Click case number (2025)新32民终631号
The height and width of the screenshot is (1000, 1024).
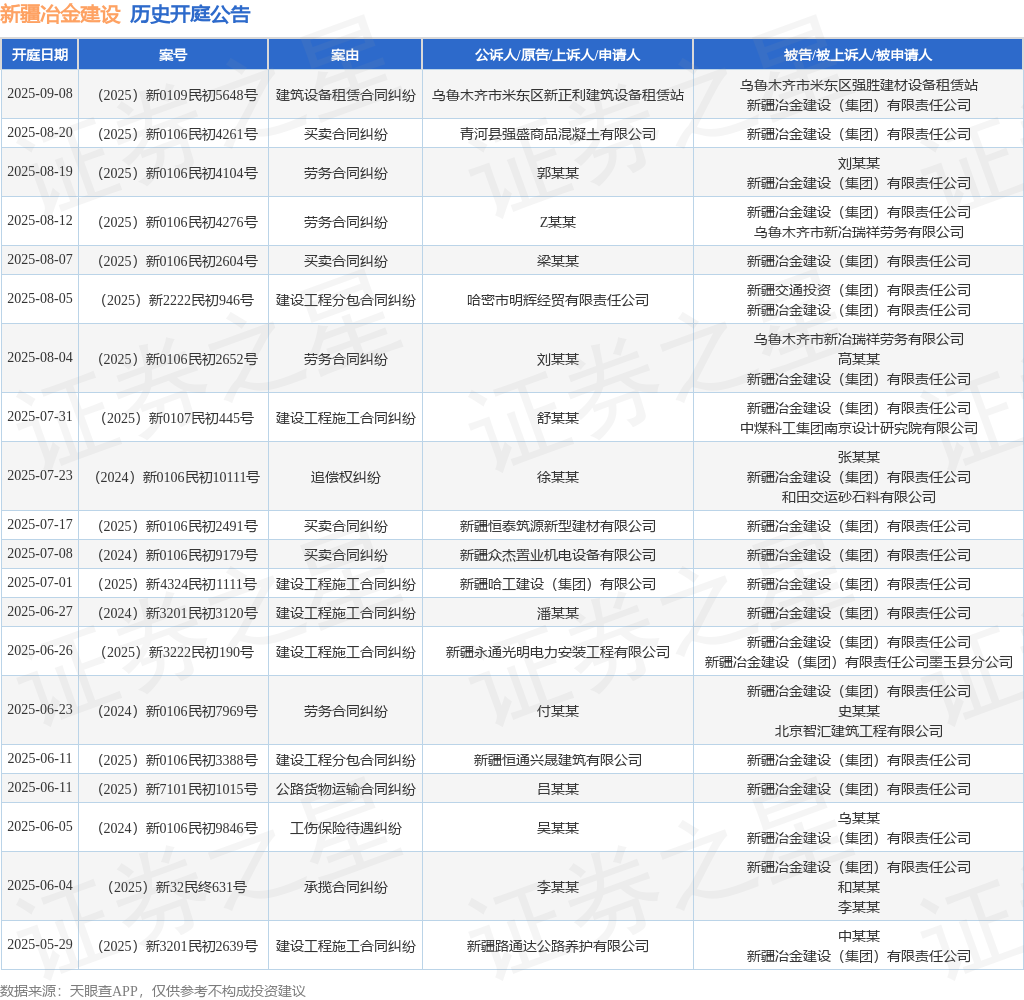[177, 887]
